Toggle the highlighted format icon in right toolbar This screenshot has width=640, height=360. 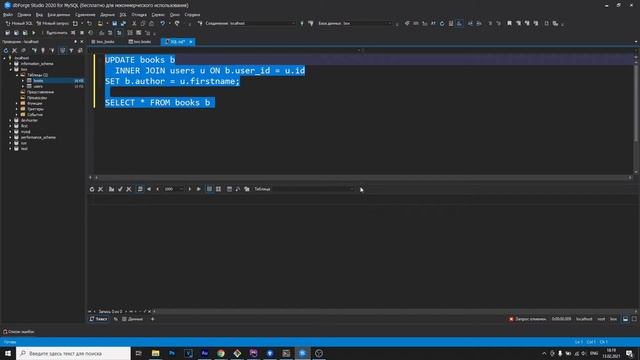[x=460, y=24]
